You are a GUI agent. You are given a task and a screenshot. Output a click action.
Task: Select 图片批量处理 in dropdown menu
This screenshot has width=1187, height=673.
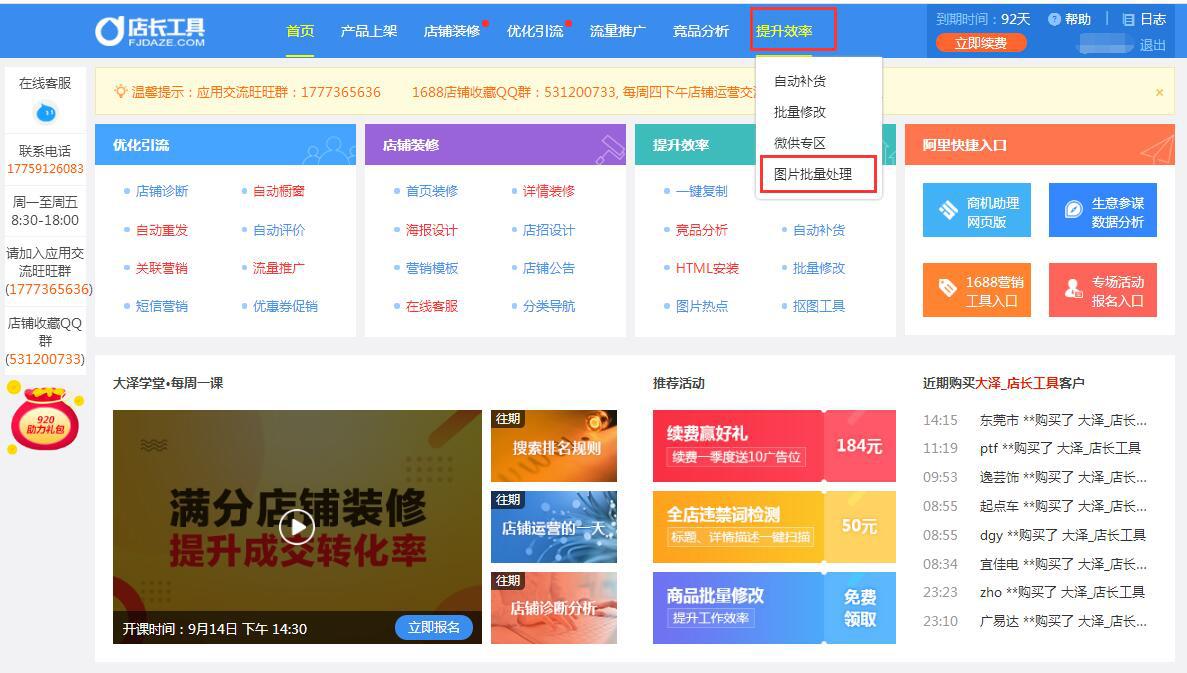tap(813, 174)
